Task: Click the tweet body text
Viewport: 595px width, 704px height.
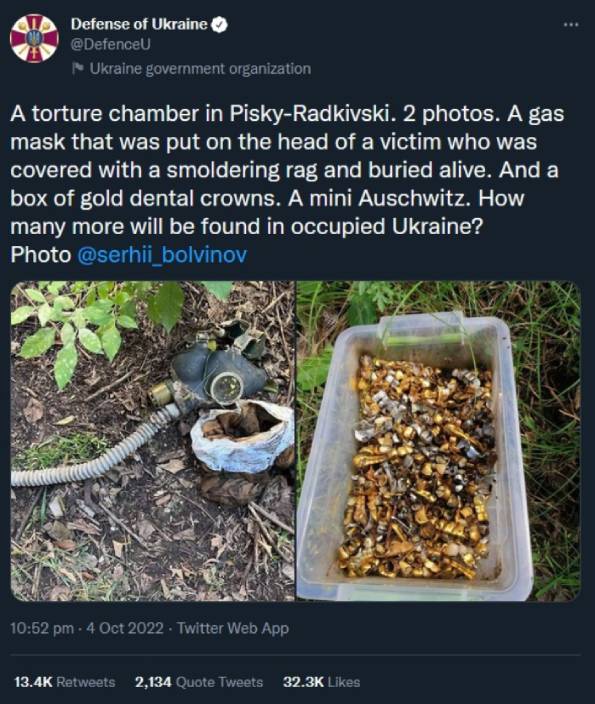Action: (287, 184)
